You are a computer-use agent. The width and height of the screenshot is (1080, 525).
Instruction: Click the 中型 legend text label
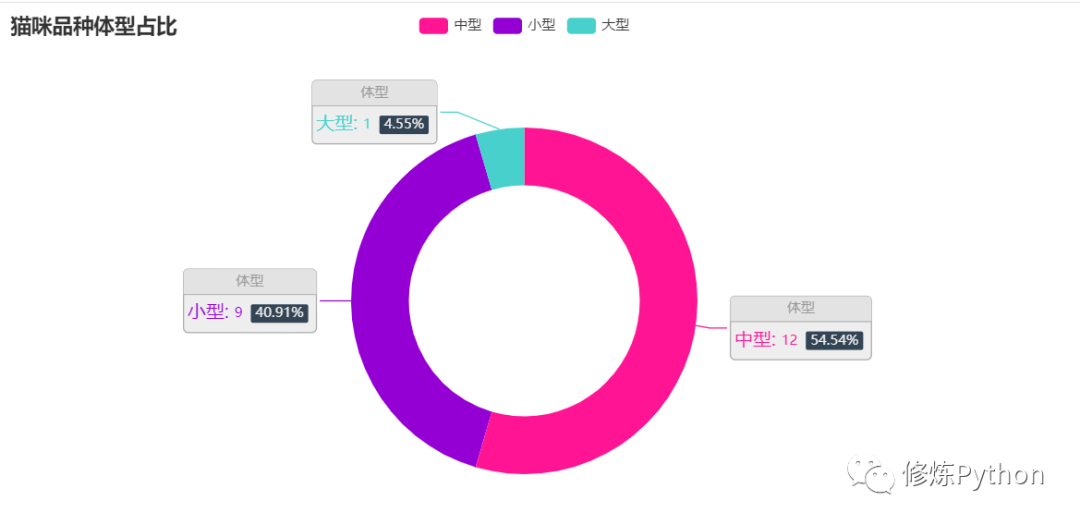click(468, 25)
